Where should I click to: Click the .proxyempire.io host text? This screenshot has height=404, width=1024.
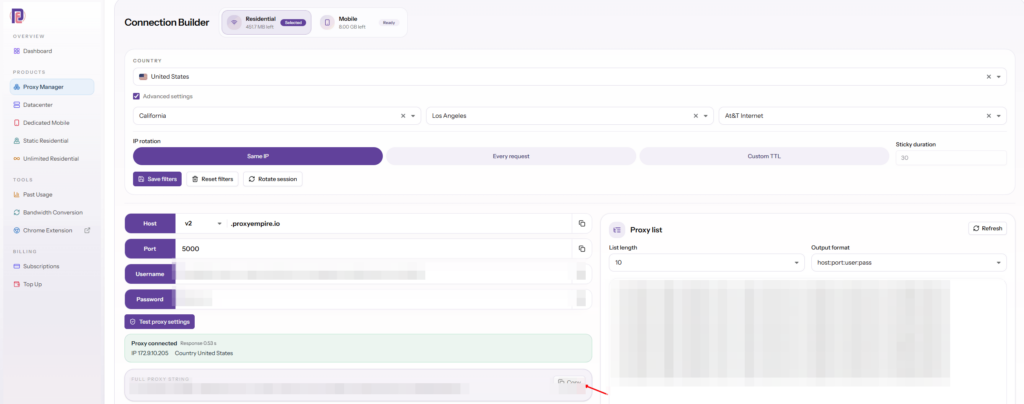pos(255,223)
